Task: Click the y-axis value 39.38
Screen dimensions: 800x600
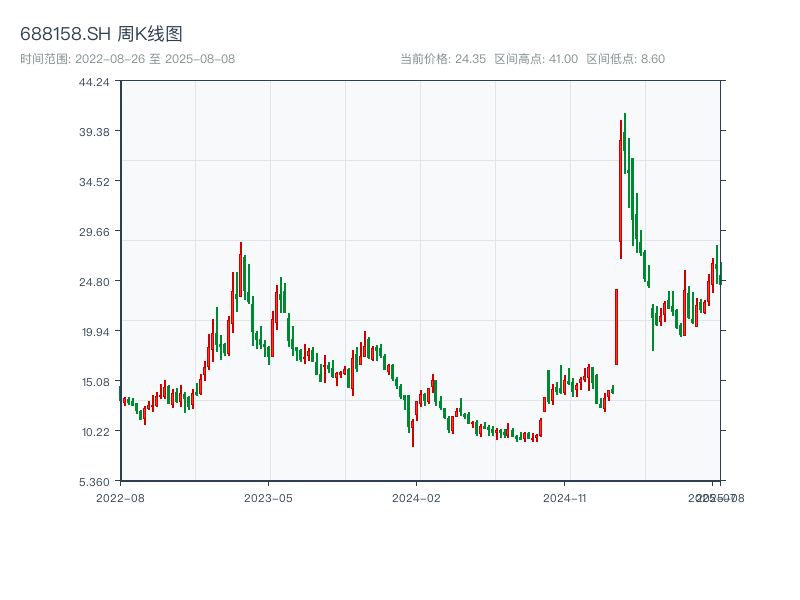Action: pos(94,132)
